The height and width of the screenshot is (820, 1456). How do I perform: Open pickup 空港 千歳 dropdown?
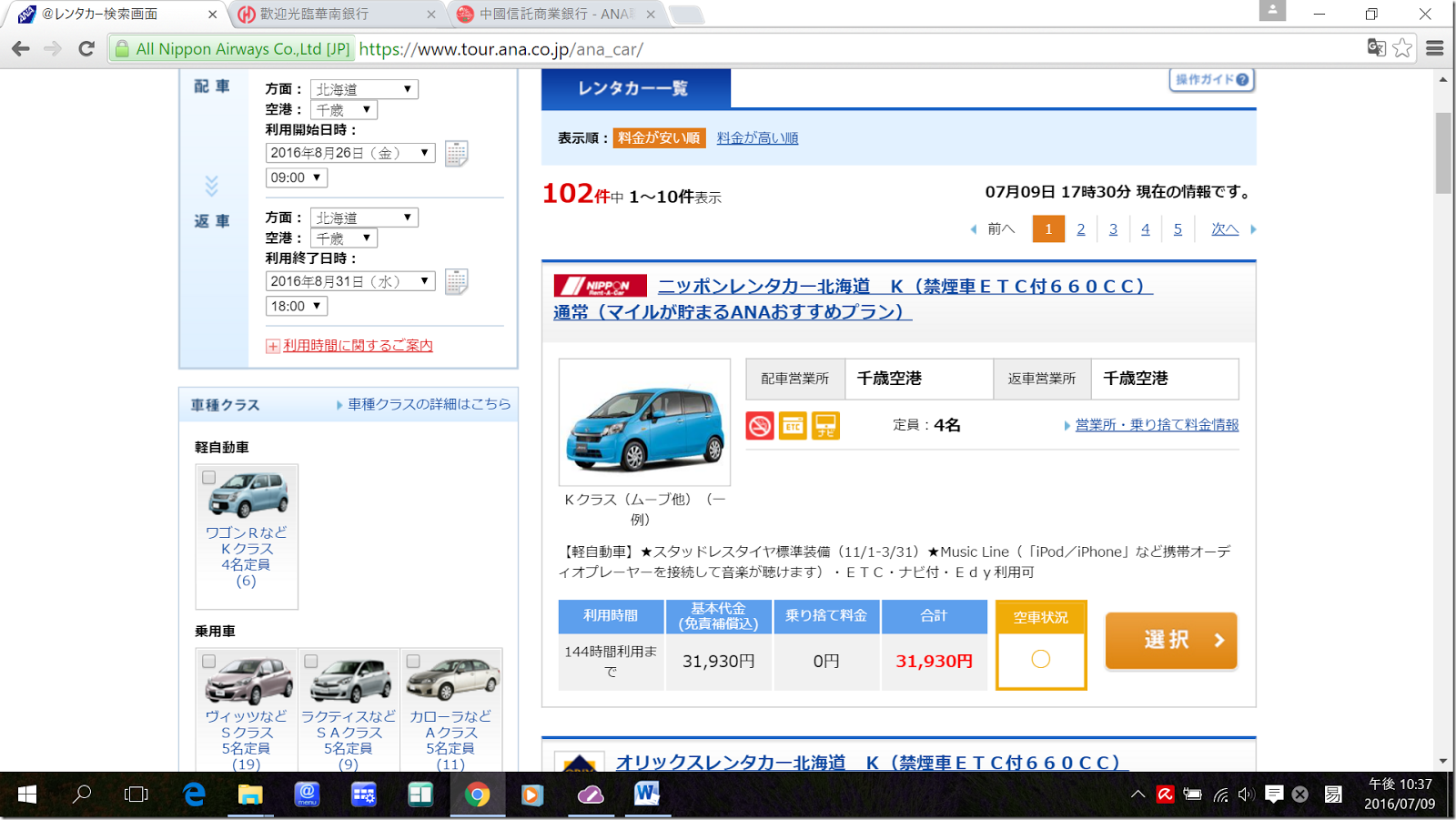[x=344, y=109]
